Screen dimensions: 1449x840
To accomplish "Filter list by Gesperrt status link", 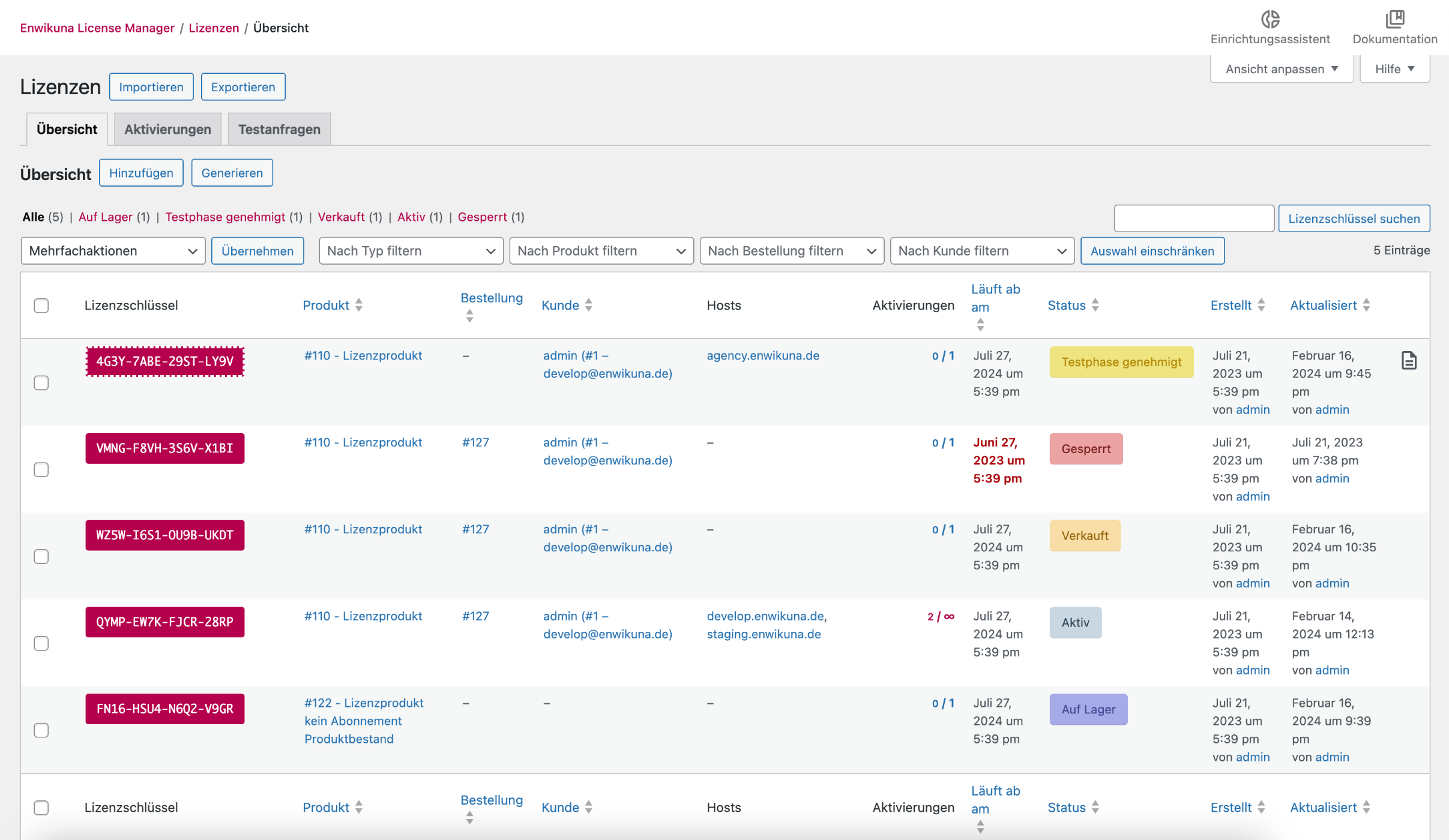I will (482, 217).
